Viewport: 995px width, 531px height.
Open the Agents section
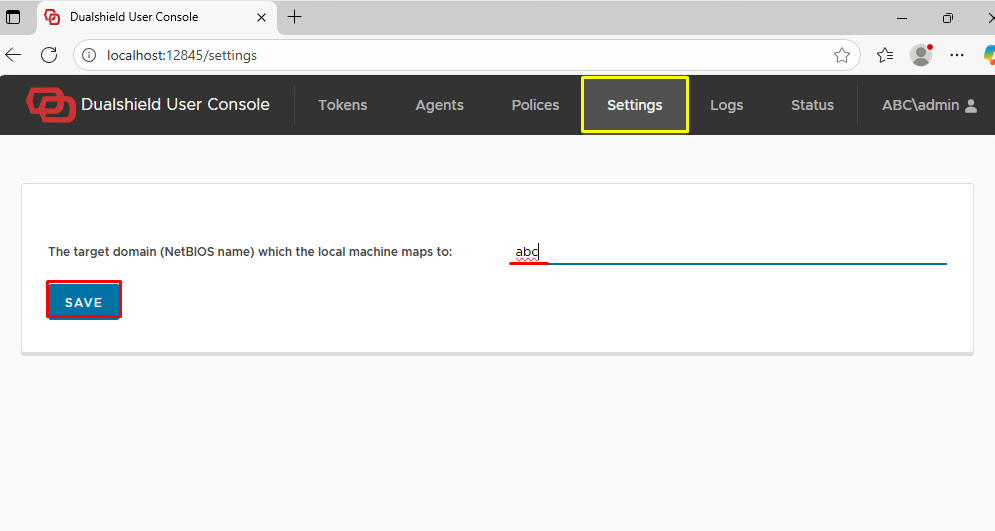coord(439,105)
